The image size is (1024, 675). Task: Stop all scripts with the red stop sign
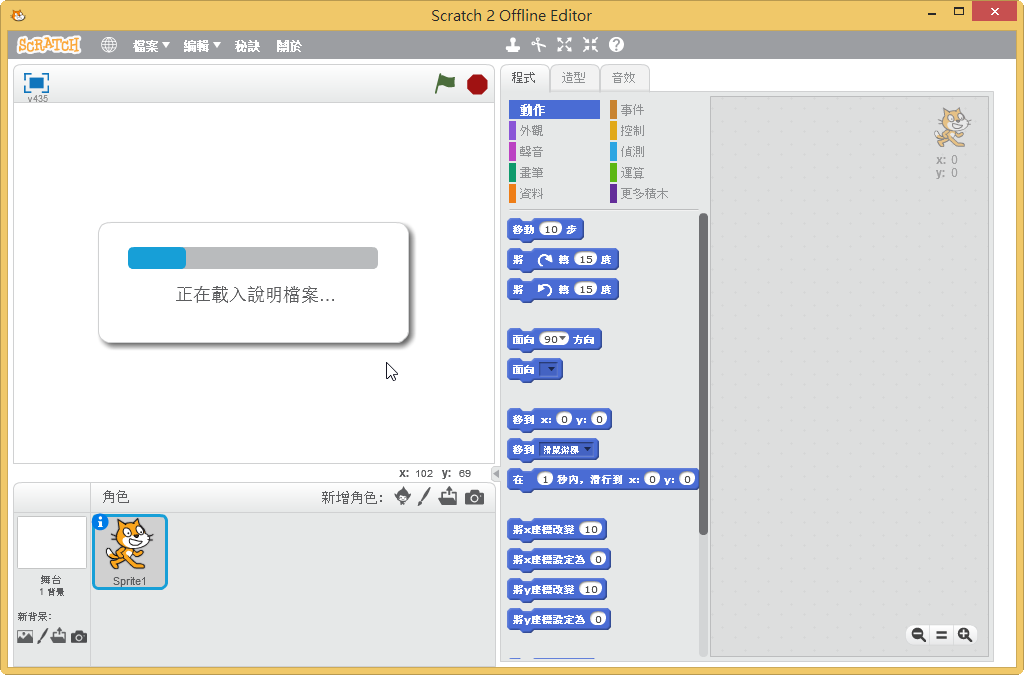tap(477, 84)
